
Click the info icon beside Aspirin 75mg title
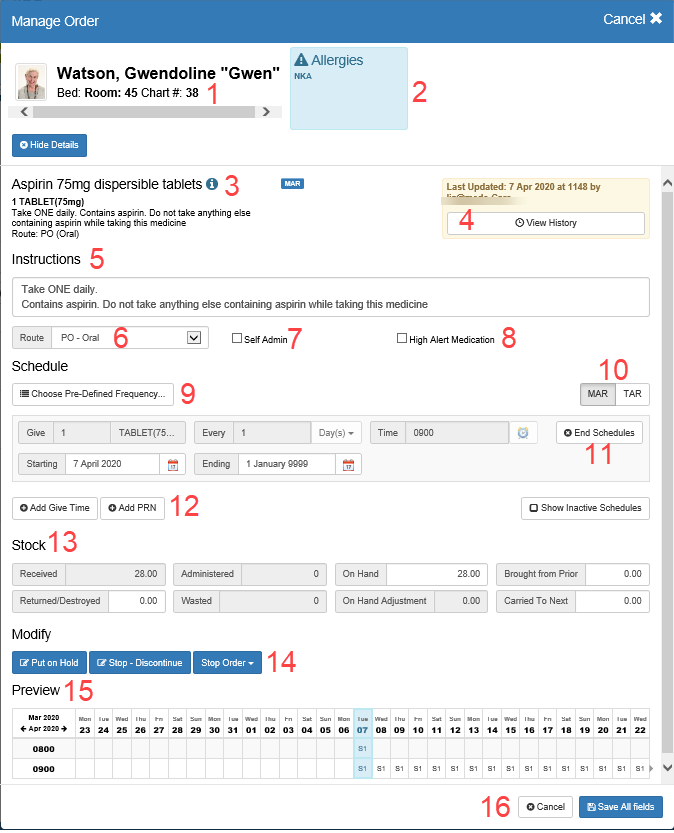(x=212, y=184)
